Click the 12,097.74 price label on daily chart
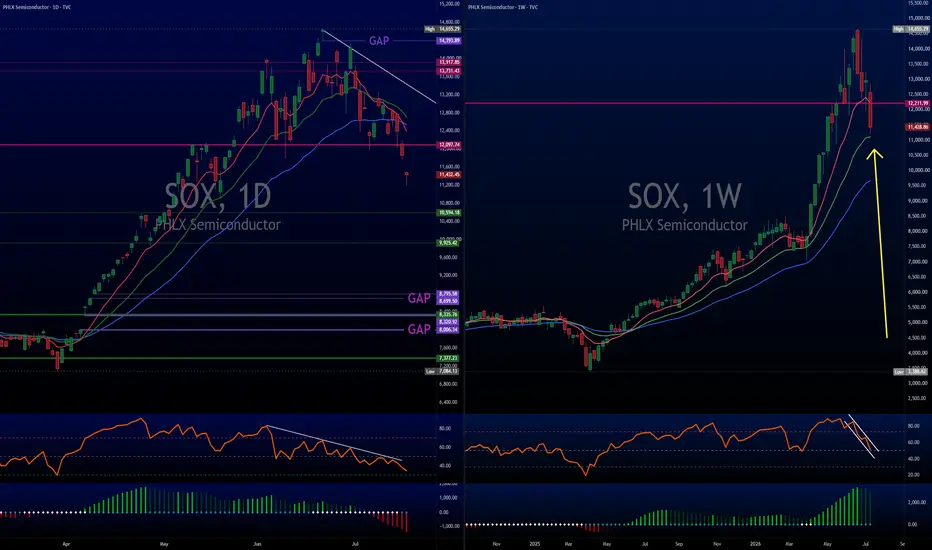This screenshot has width=932, height=550. pos(449,144)
